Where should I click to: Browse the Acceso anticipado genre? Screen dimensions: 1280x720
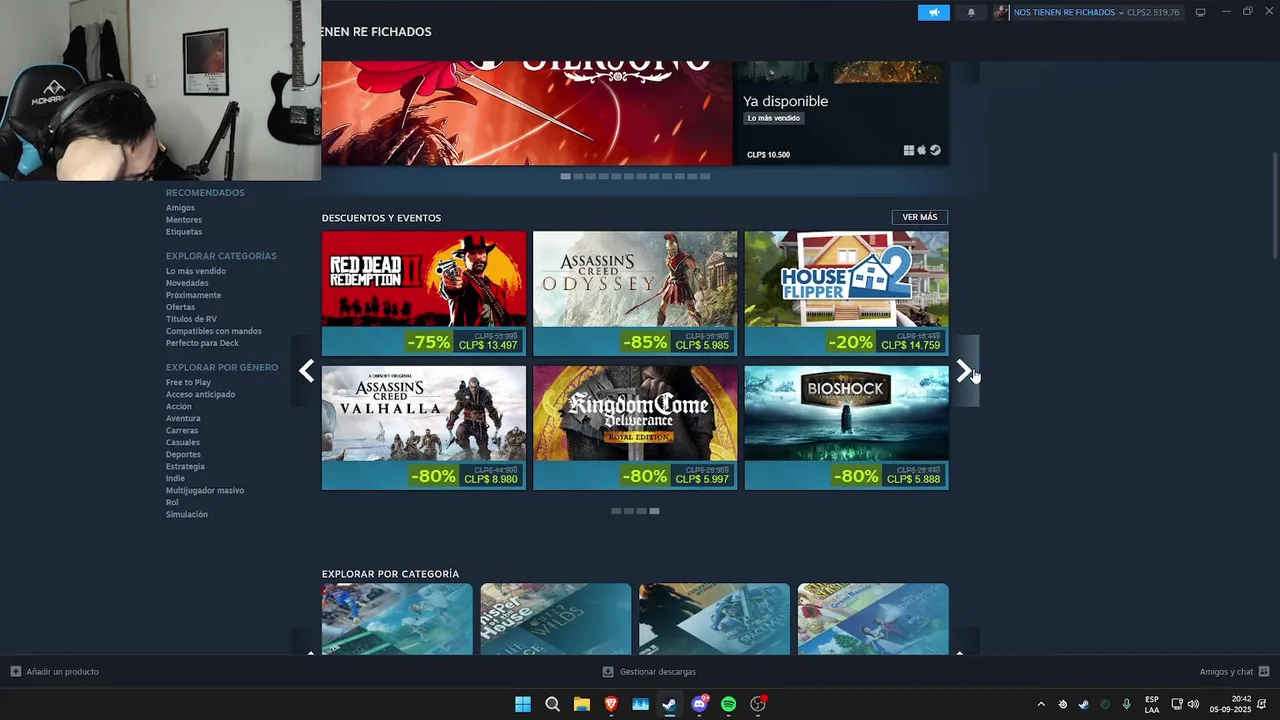pyautogui.click(x=200, y=394)
